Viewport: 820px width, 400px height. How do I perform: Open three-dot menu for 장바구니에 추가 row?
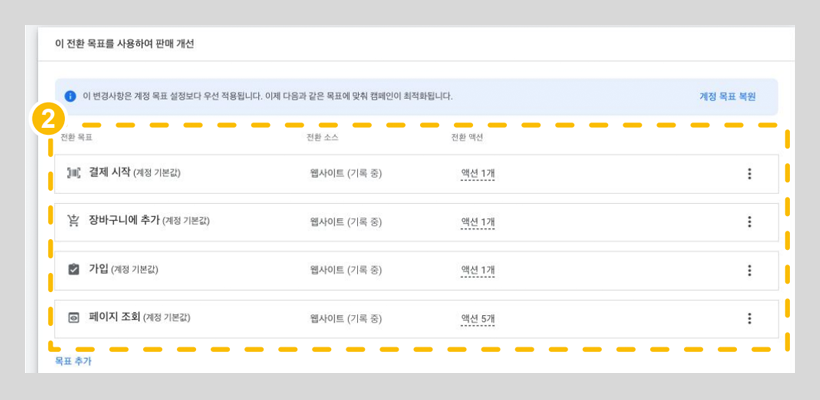pos(749,222)
